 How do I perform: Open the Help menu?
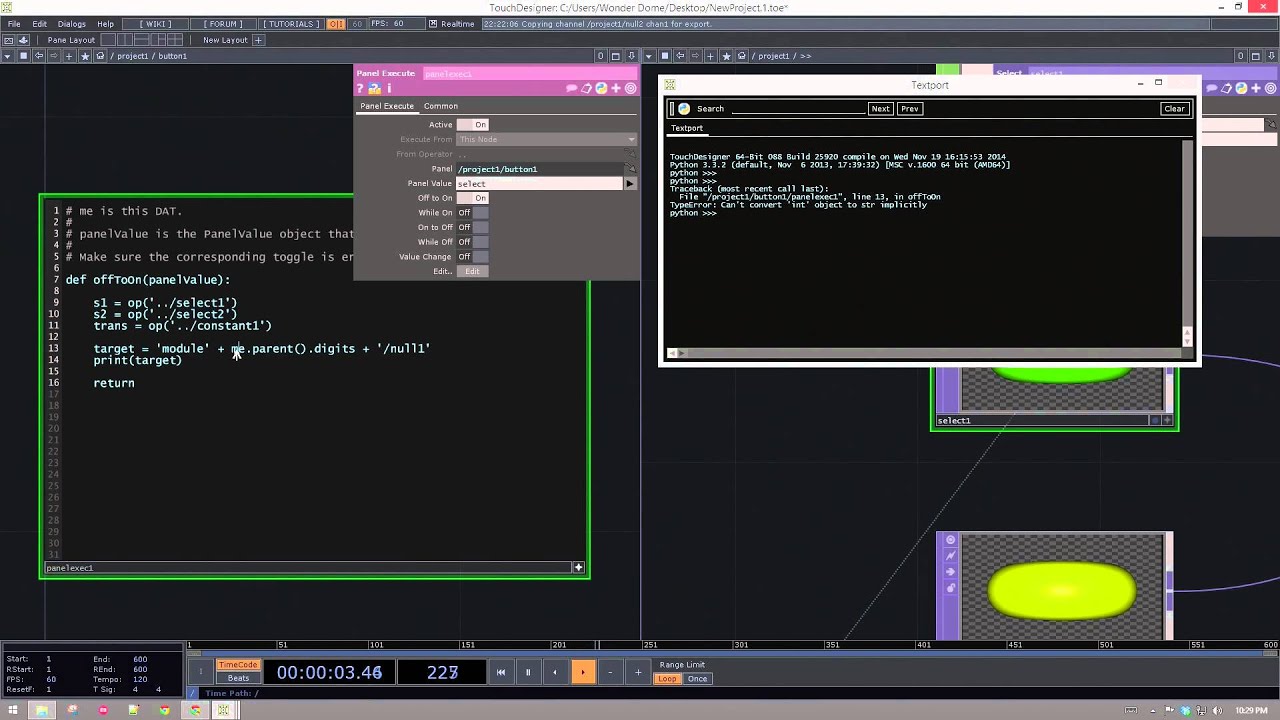(105, 24)
